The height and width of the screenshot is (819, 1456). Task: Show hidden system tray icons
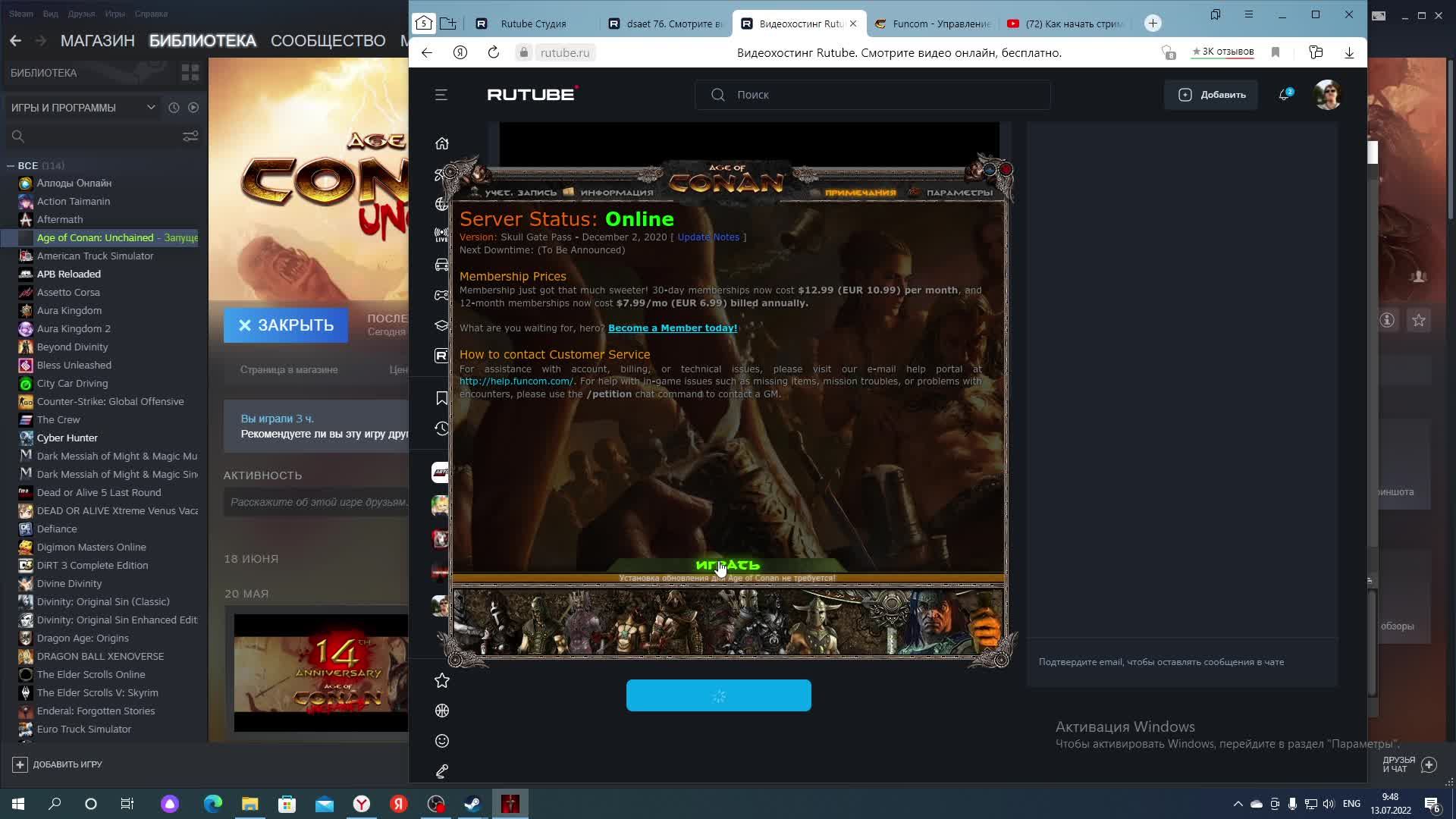[x=1238, y=804]
